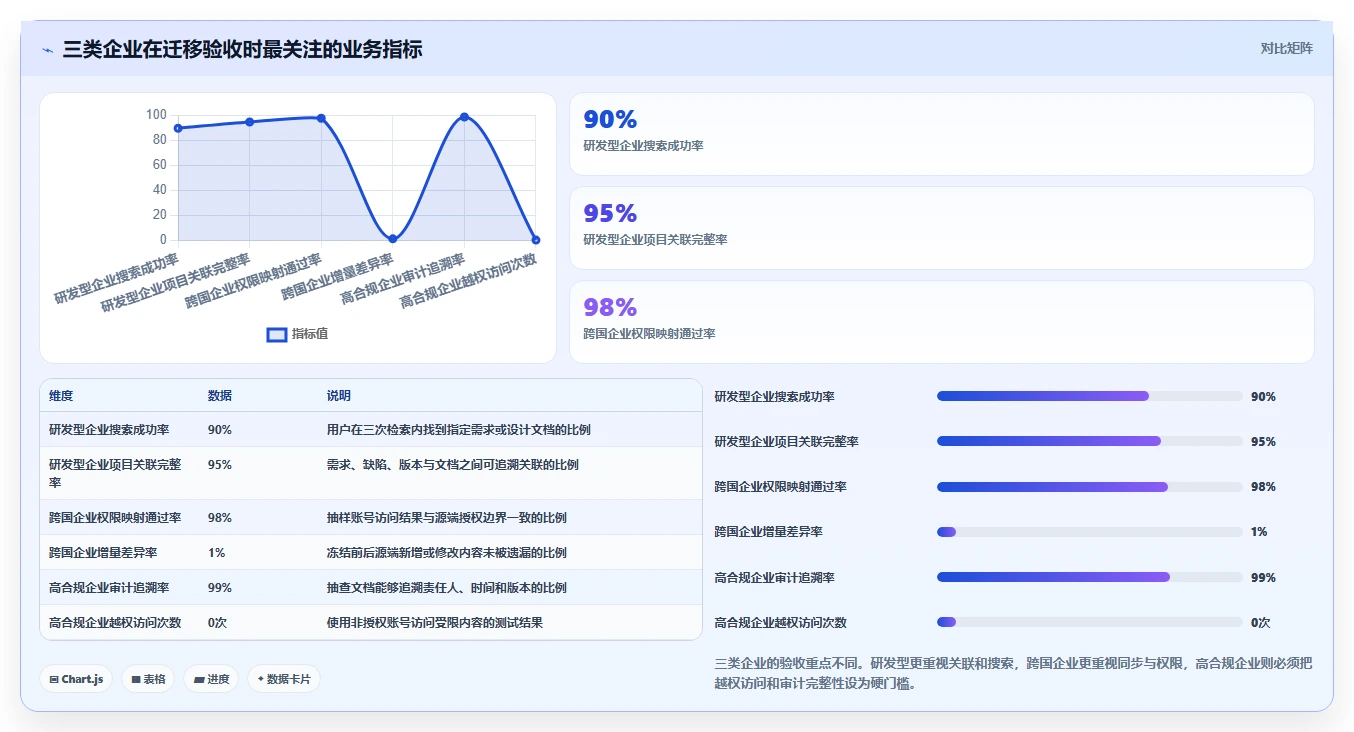1354x732 pixels.
Task: Select the 进度 tag chip
Action: 211,679
